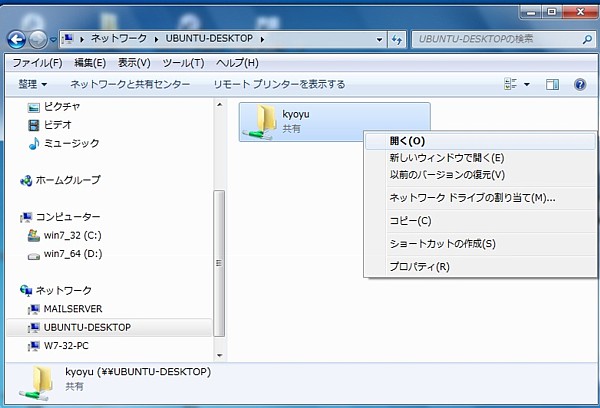600x408 pixels.
Task: Refresh the UBUNTU-DESKTOP location
Action: coord(397,39)
